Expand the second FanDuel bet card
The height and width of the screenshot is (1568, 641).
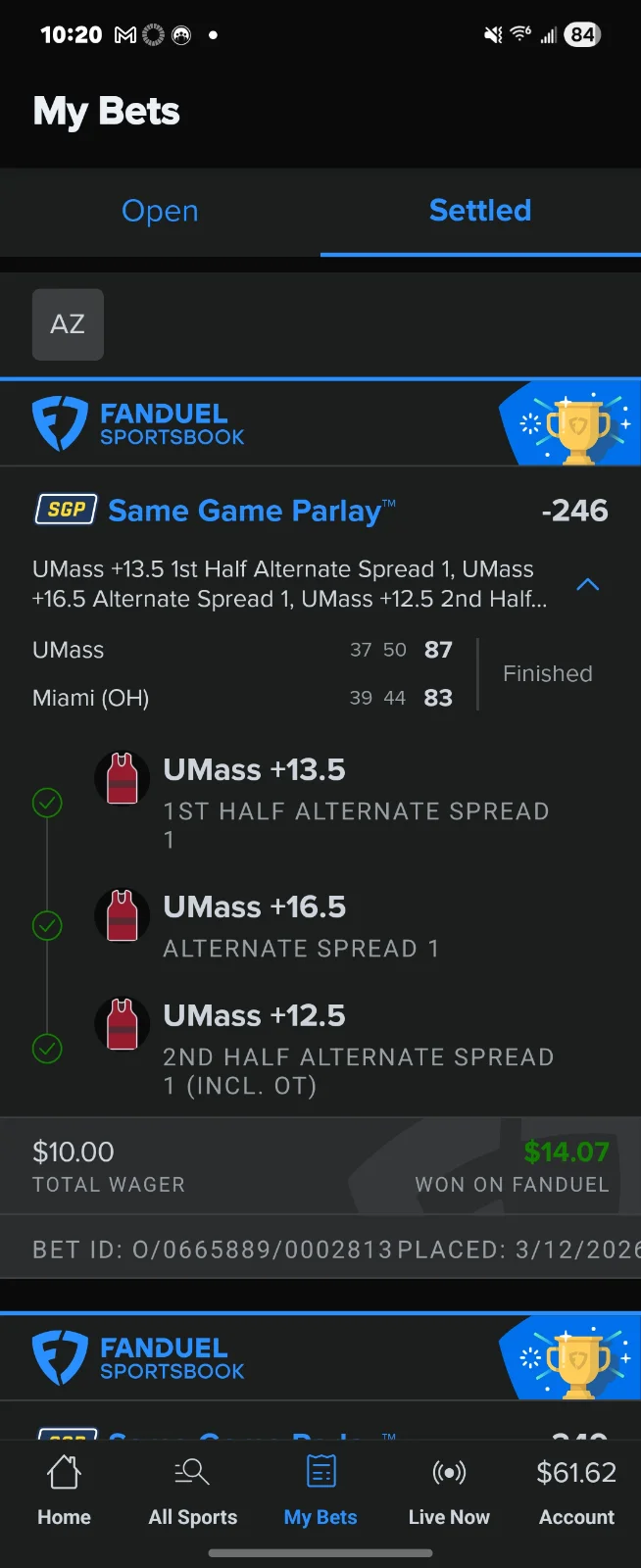320,1357
